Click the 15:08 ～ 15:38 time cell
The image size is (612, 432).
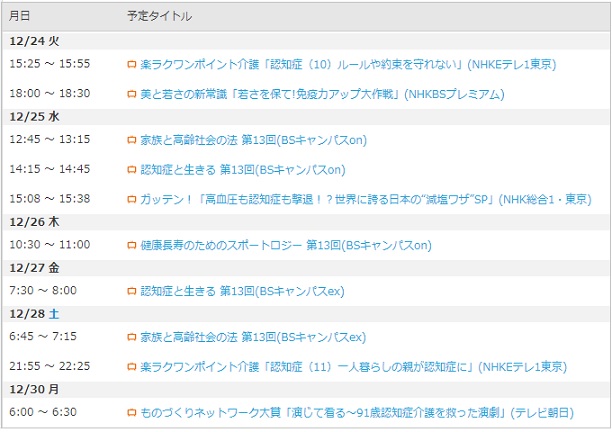tap(50, 199)
